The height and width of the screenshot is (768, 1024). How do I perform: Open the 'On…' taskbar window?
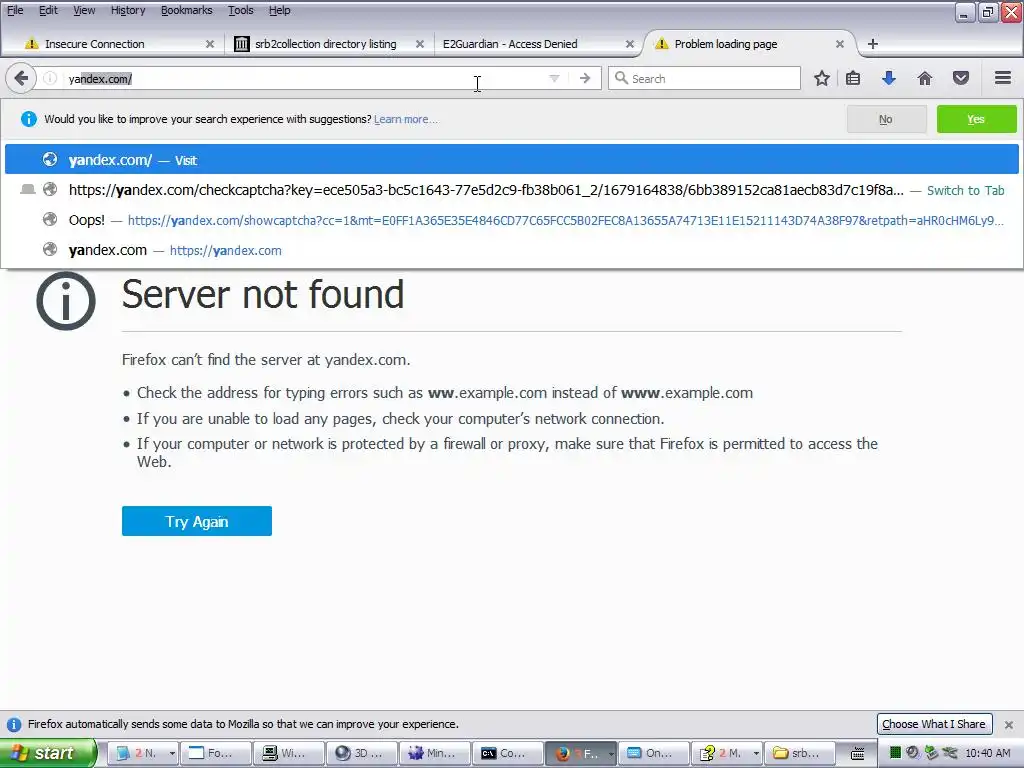(x=654, y=753)
